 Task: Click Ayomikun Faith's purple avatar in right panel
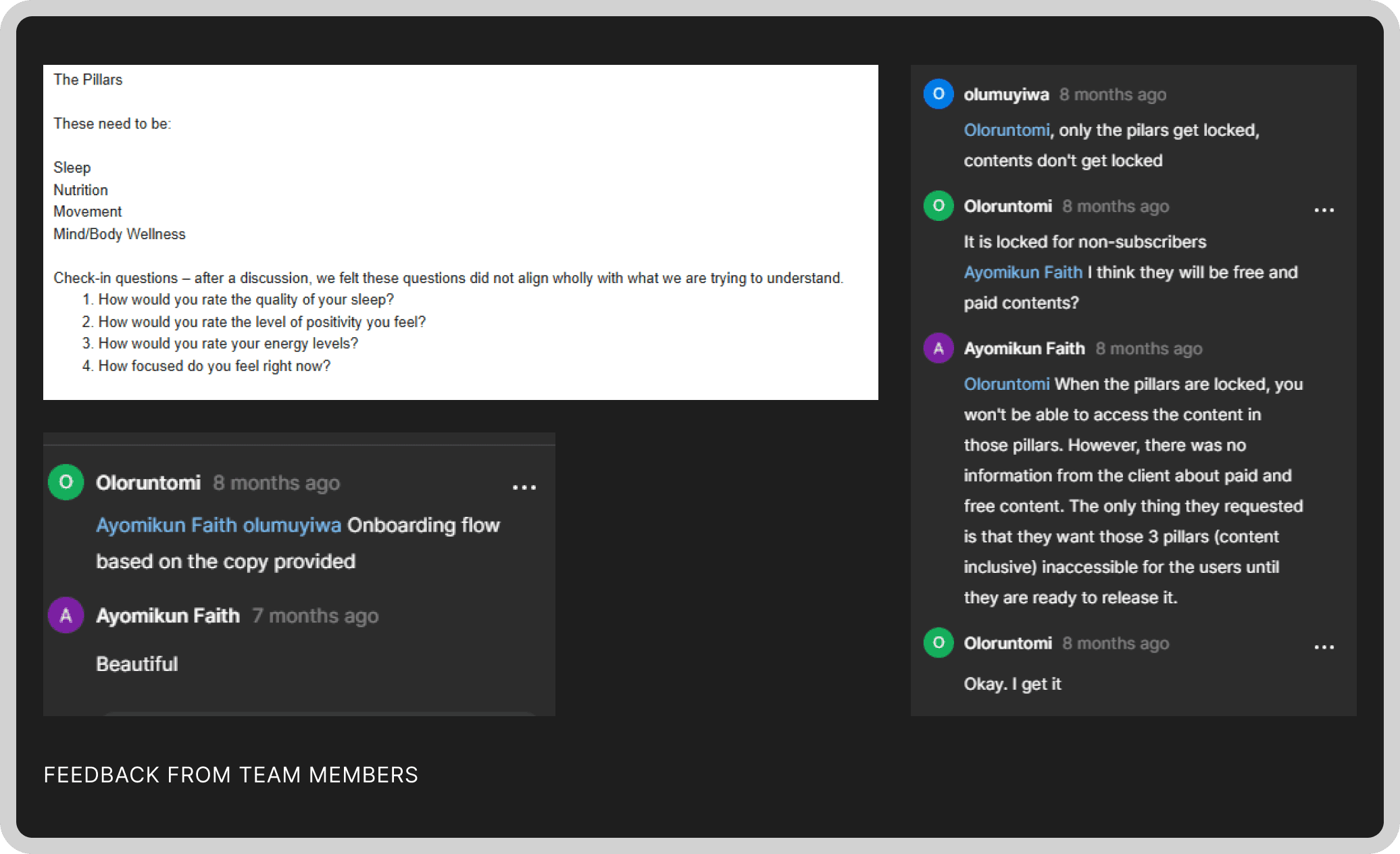(x=938, y=348)
